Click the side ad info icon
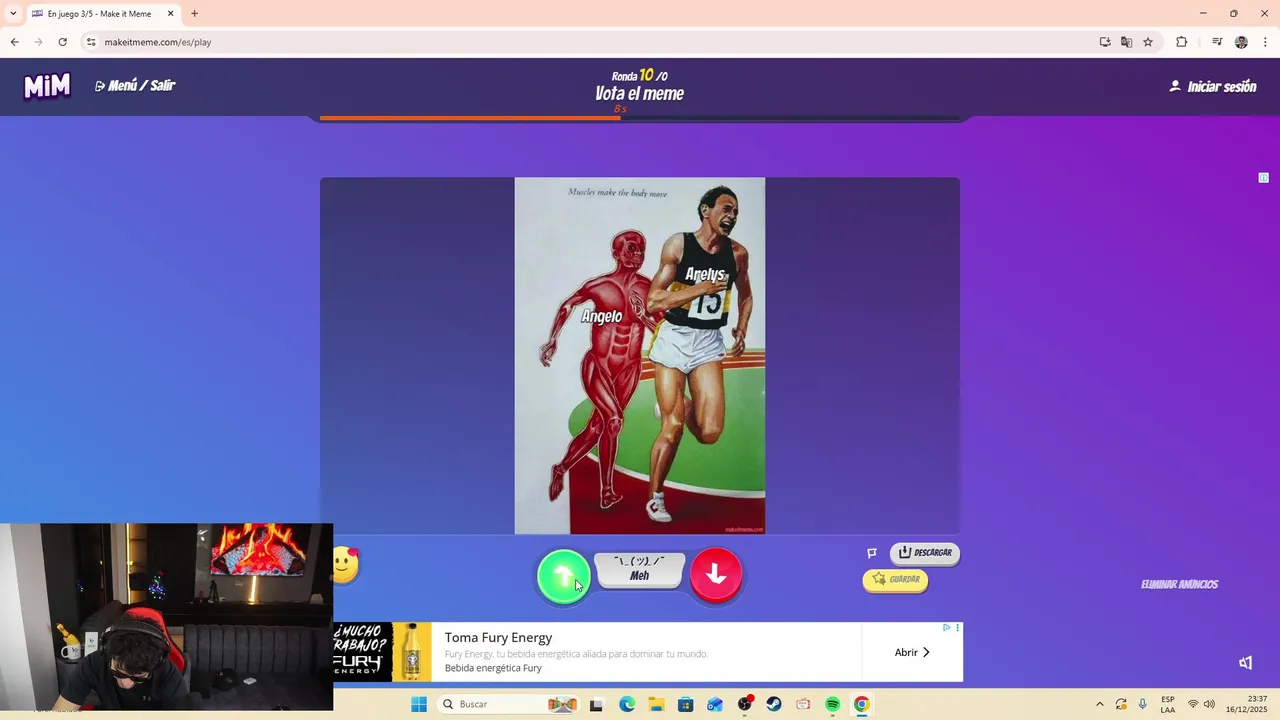Viewport: 1280px width, 720px height. point(1264,178)
